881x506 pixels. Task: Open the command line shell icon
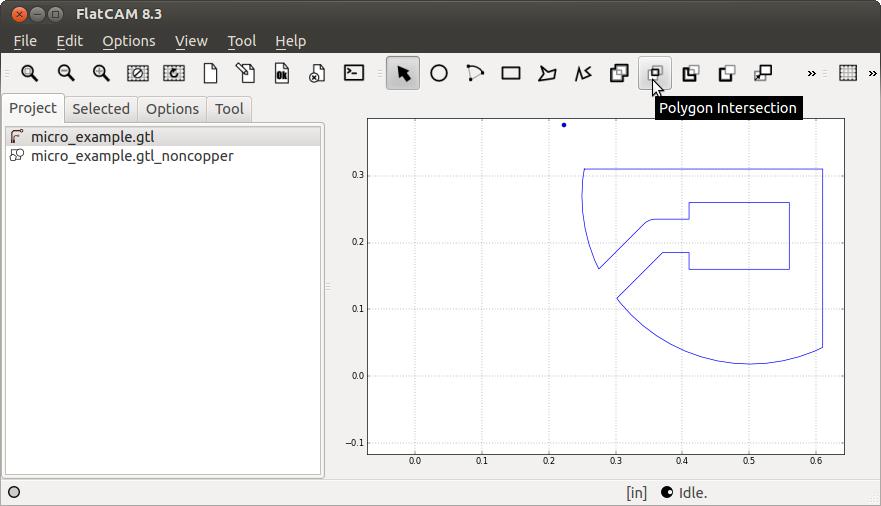353,73
